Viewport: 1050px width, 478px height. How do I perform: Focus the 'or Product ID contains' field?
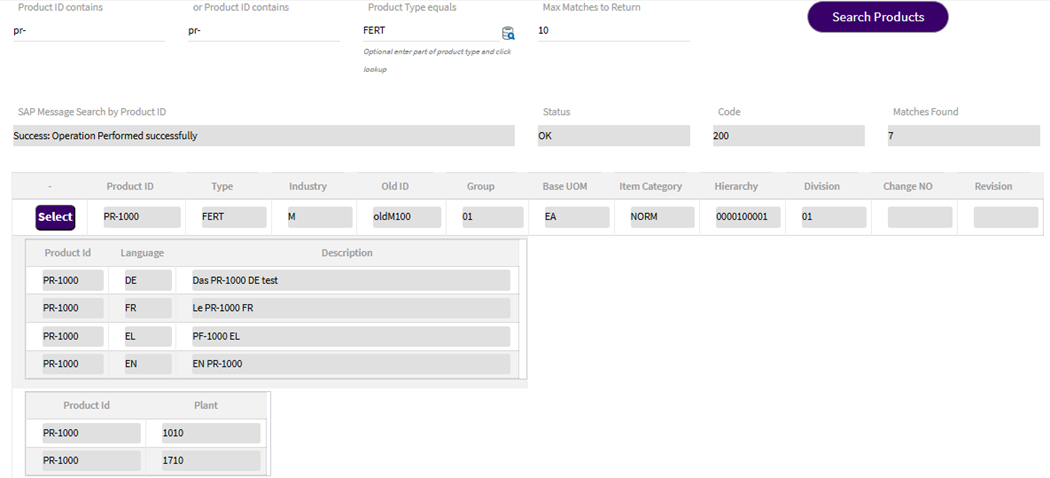click(x=264, y=31)
